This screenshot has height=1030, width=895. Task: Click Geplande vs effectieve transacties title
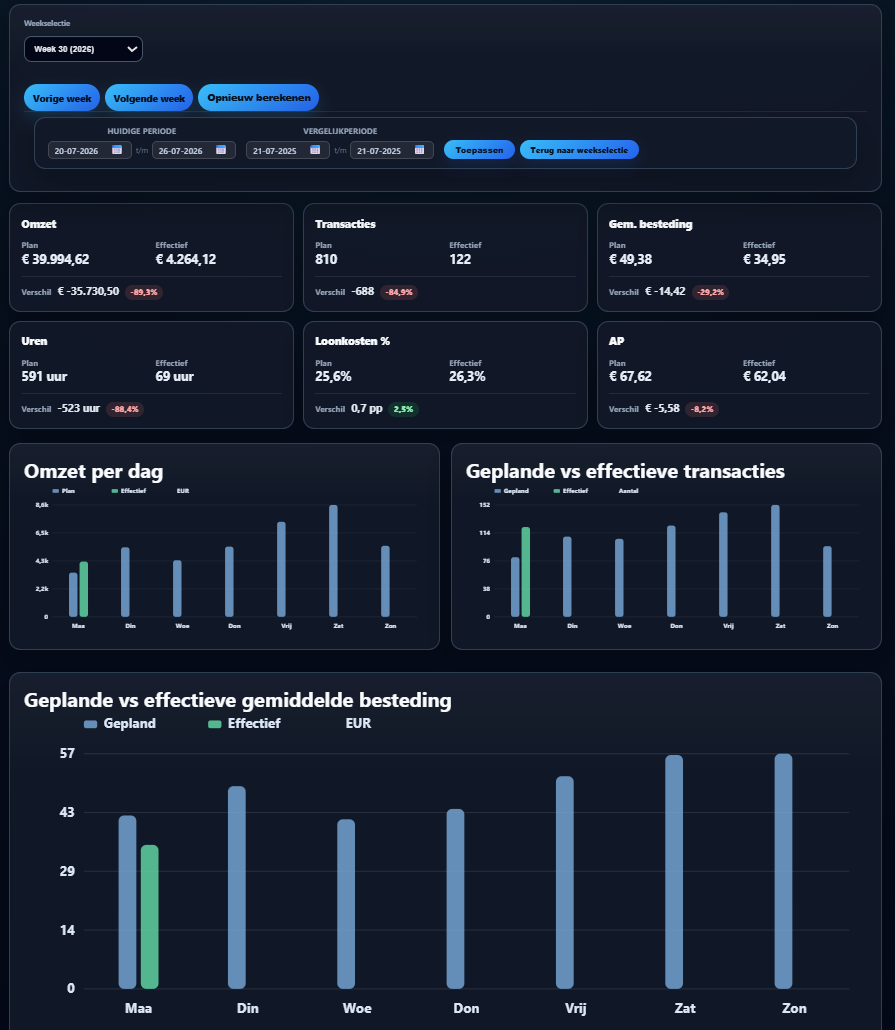(625, 472)
